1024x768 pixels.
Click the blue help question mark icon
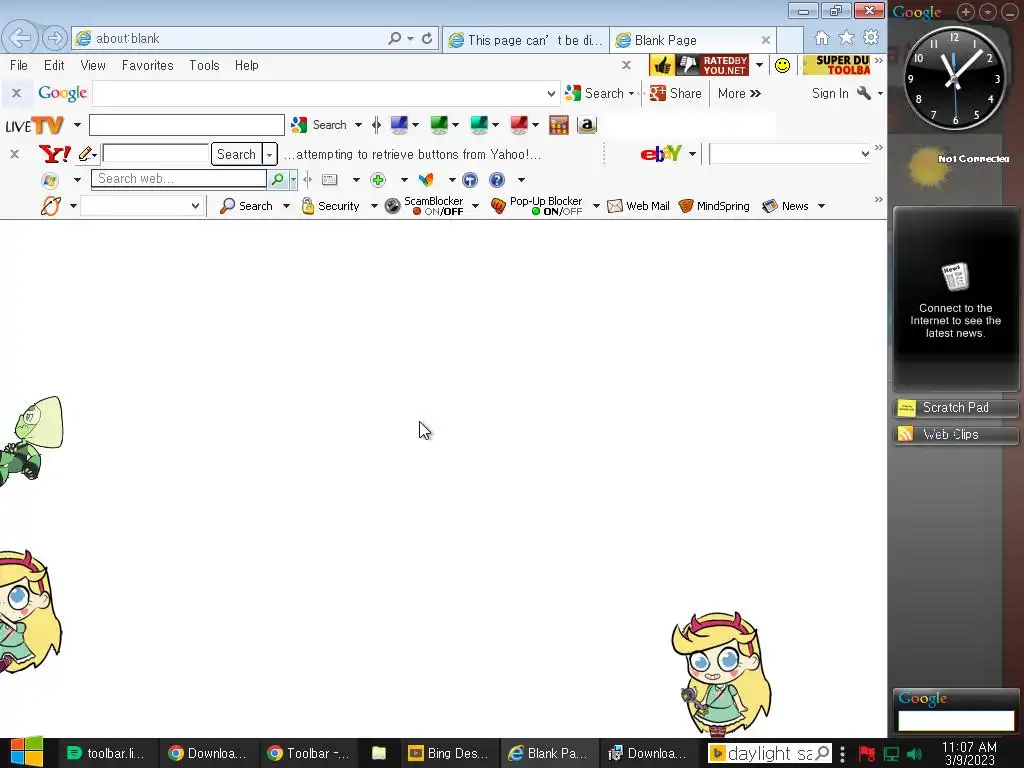coord(497,180)
